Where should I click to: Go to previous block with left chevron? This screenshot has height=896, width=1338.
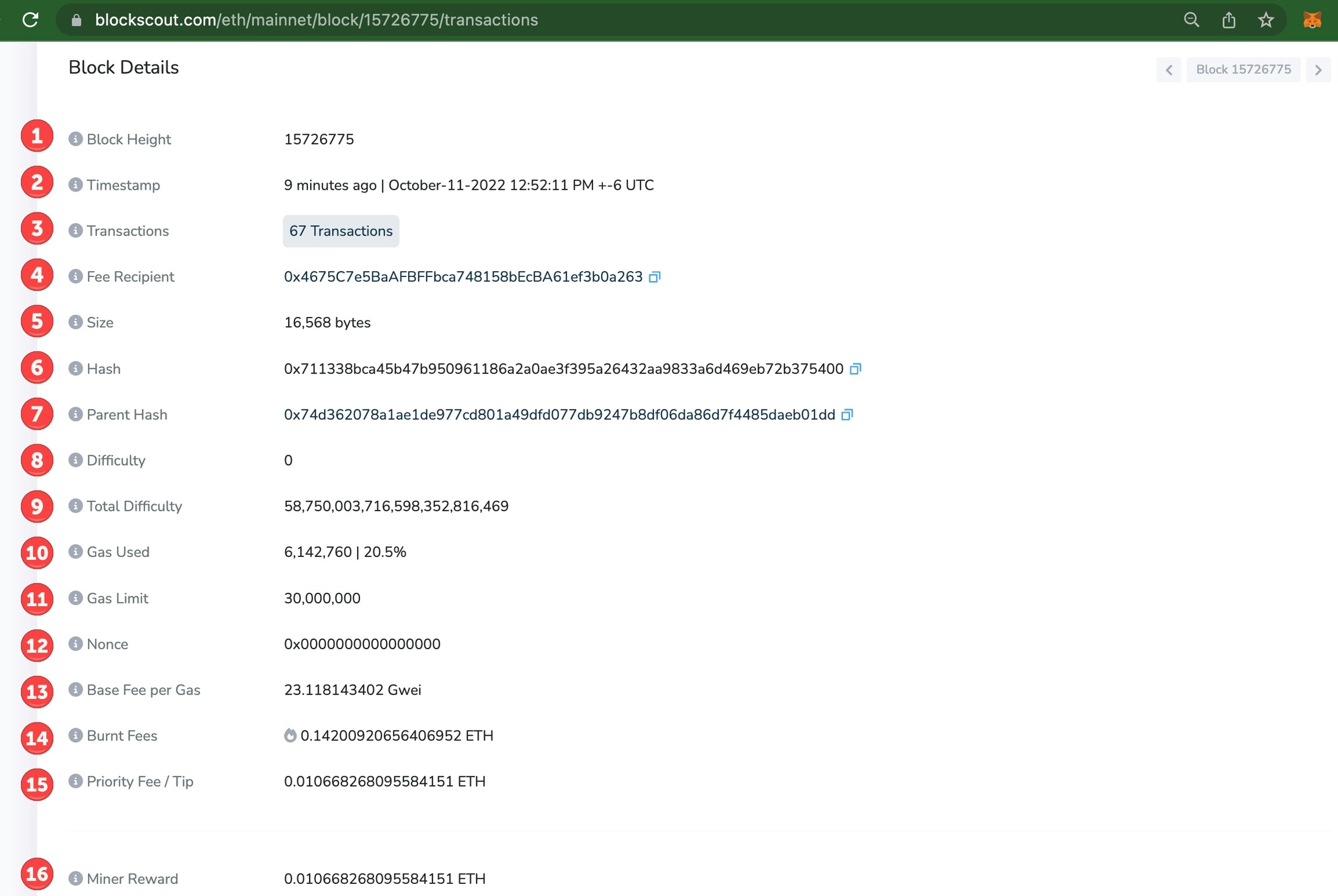(x=1168, y=70)
